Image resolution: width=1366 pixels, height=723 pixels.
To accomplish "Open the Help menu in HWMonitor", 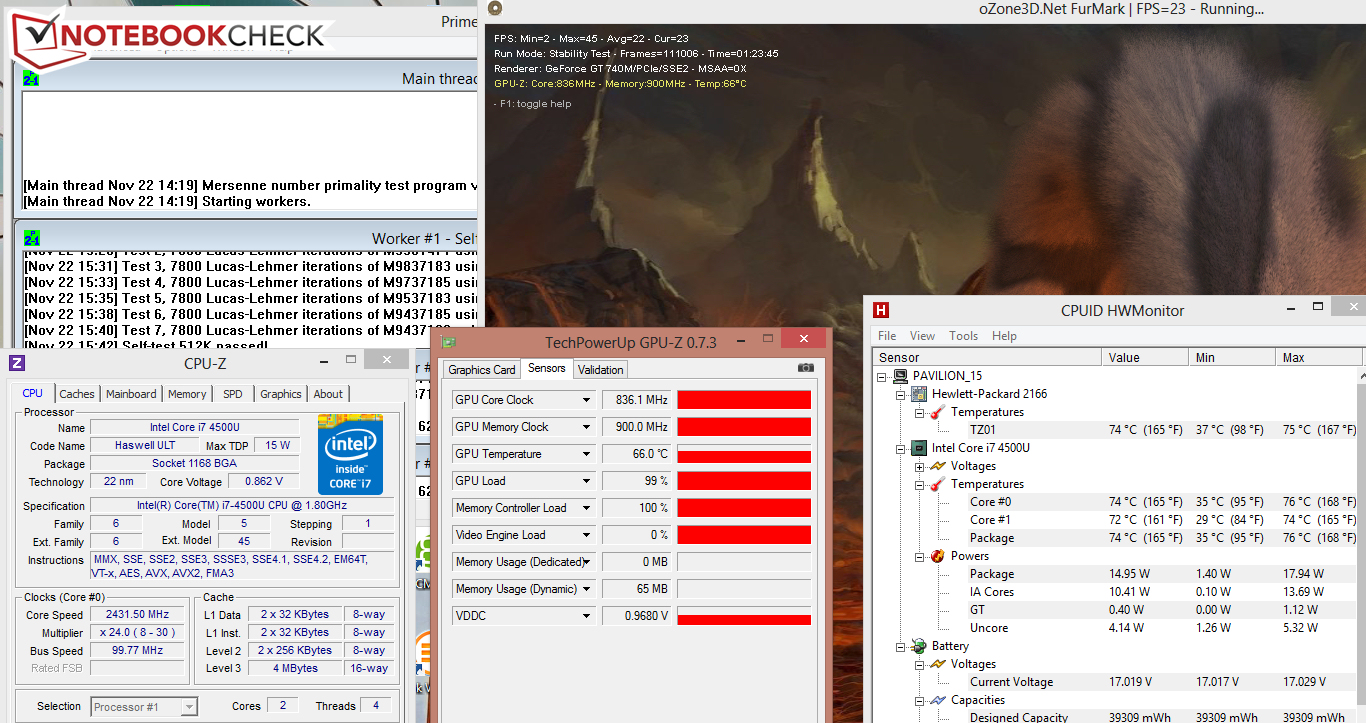I will (1005, 336).
